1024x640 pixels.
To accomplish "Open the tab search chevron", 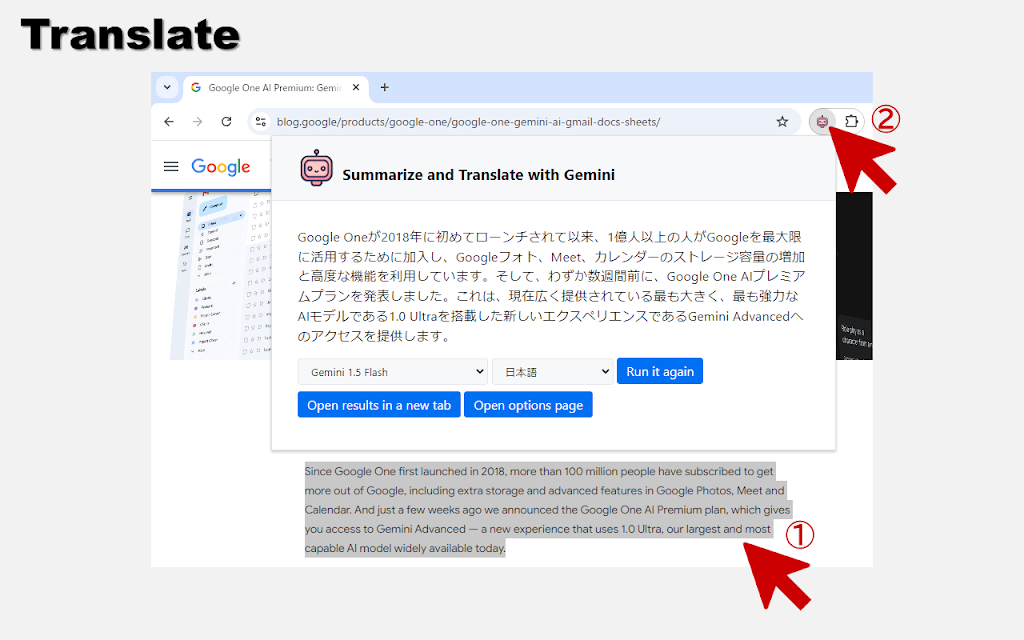I will [x=167, y=88].
